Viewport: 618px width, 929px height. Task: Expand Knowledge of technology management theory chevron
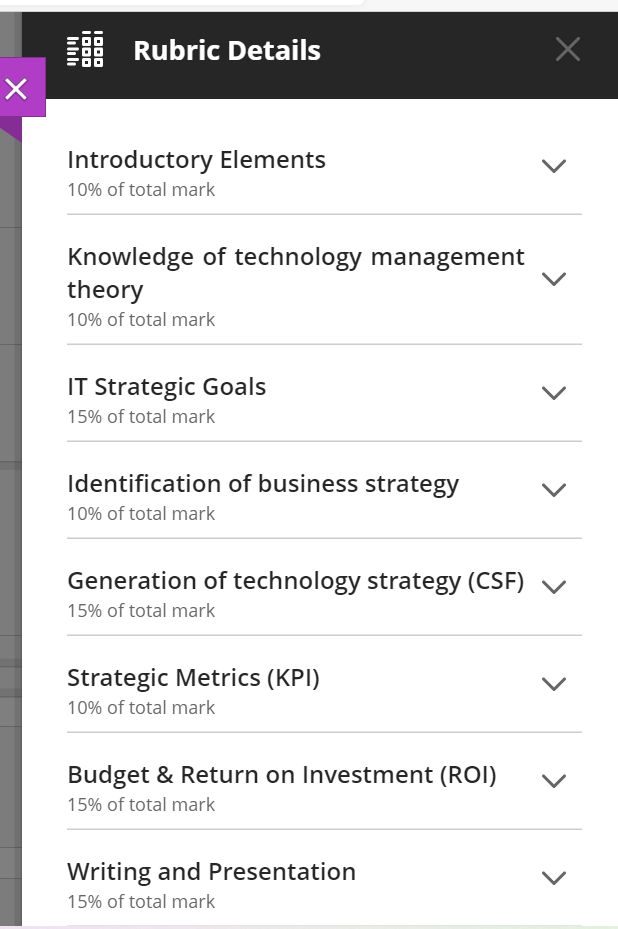pyautogui.click(x=554, y=279)
